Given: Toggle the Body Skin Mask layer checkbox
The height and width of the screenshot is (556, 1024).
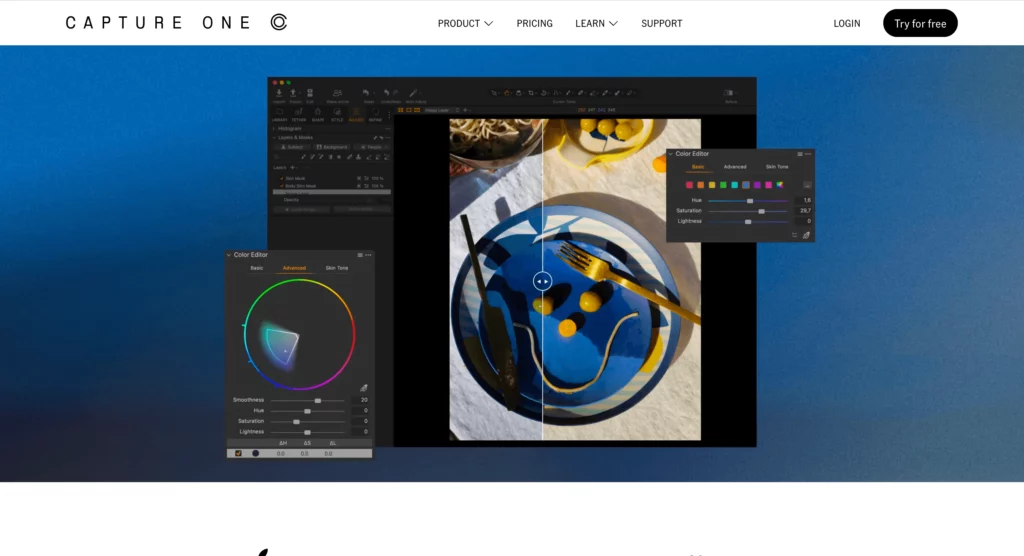Looking at the screenshot, I should click(281, 186).
